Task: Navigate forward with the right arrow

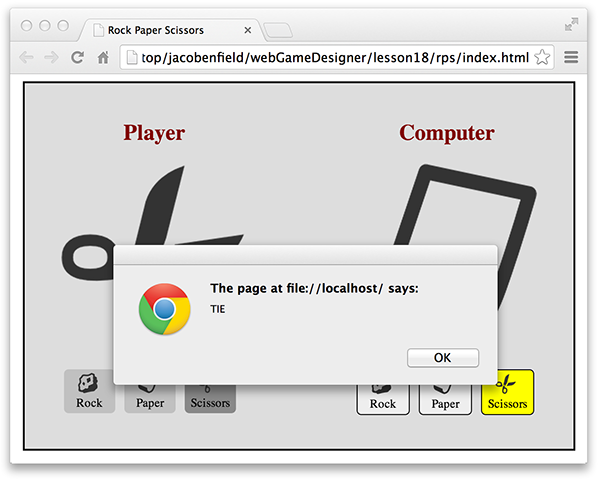Action: coord(51,58)
